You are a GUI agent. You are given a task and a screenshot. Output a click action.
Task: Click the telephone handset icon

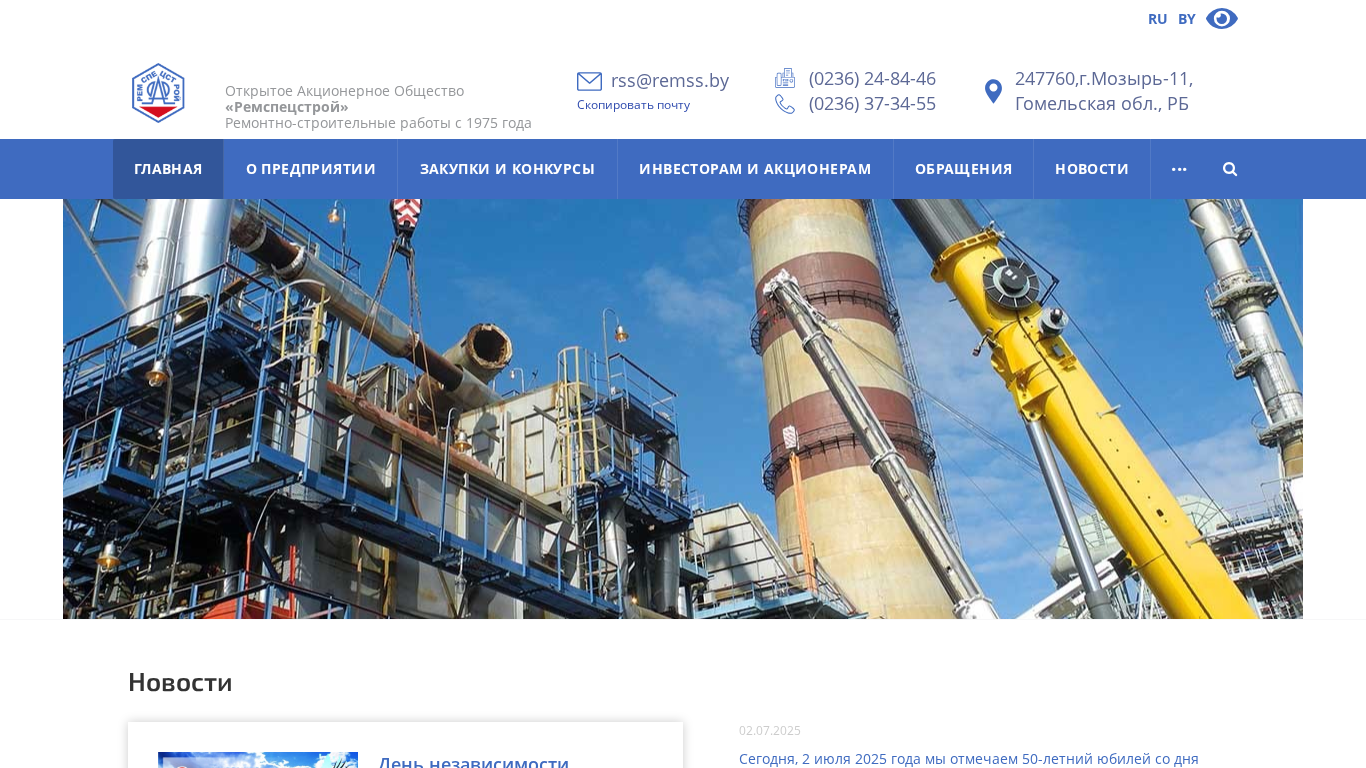(x=785, y=104)
